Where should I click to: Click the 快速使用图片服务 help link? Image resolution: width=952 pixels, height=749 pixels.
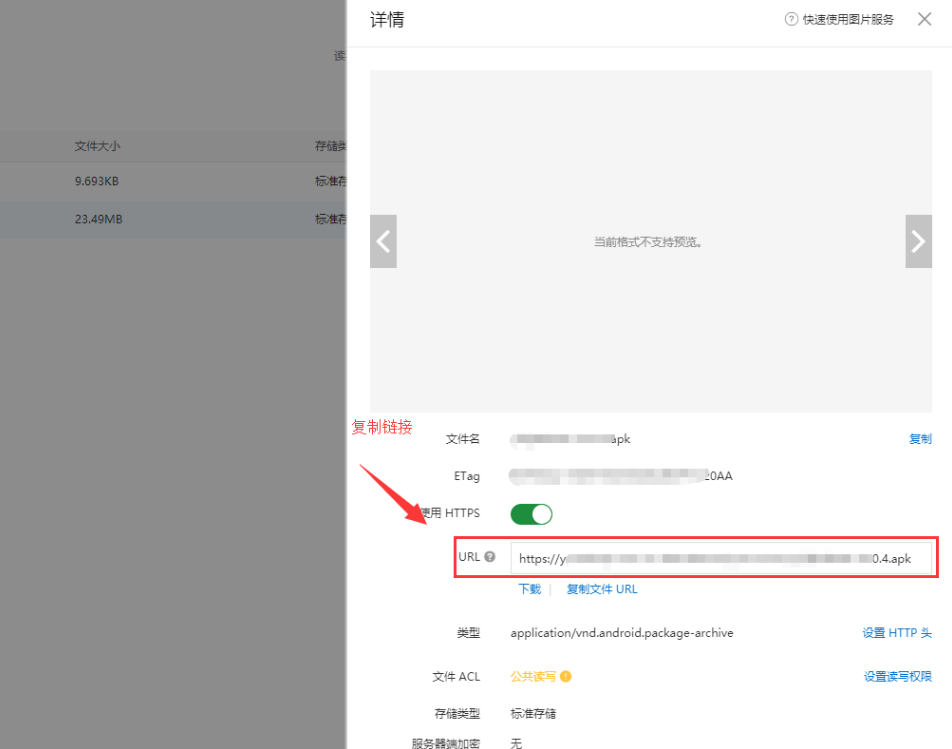848,20
